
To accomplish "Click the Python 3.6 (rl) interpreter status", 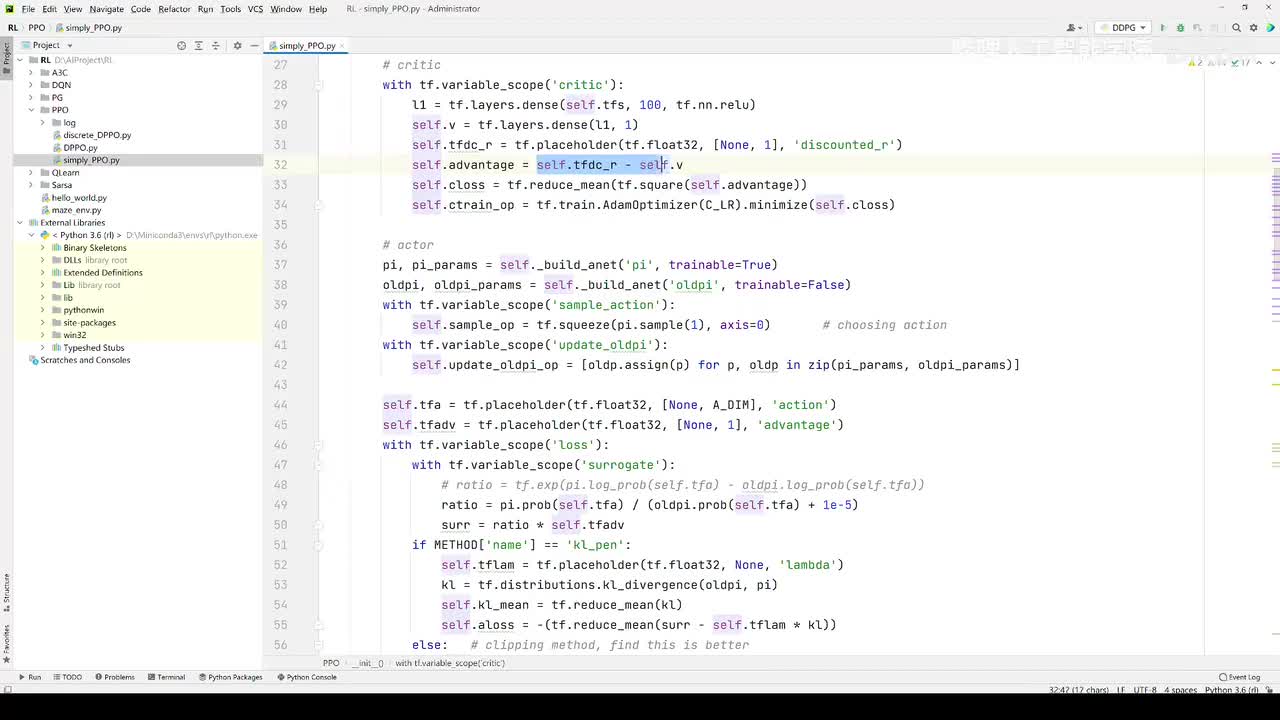I will tap(1231, 690).
